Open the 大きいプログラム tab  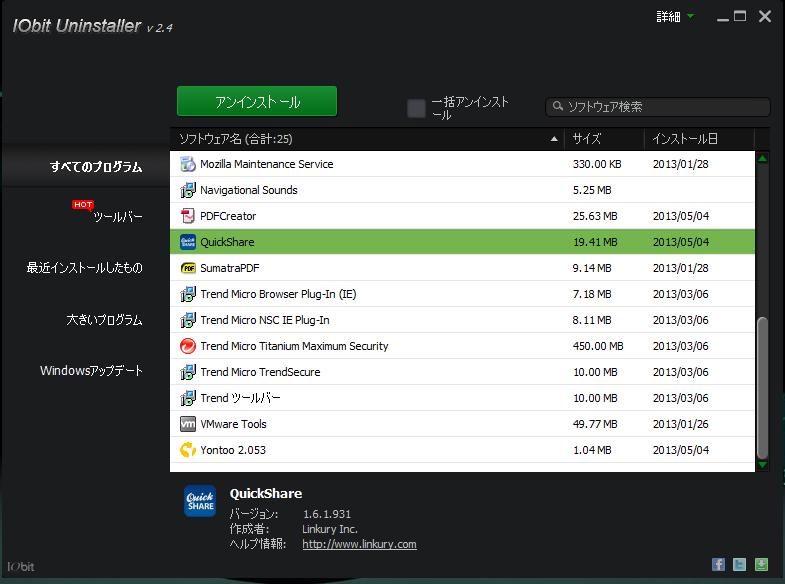(x=104, y=319)
